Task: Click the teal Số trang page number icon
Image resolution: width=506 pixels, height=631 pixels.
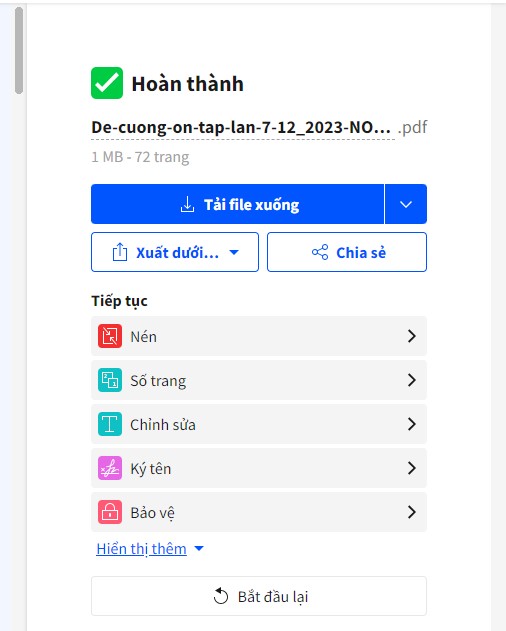Action: pyautogui.click(x=110, y=380)
